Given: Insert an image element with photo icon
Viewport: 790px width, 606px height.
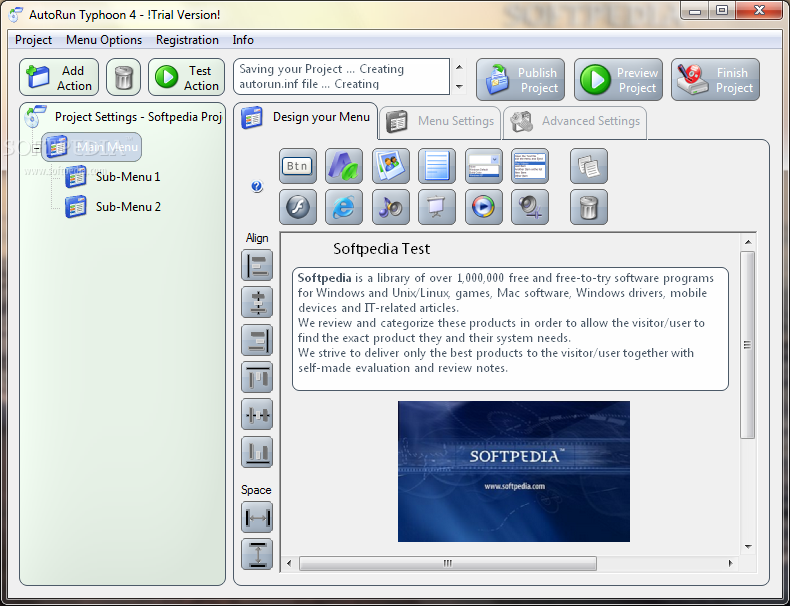Looking at the screenshot, I should (390, 166).
